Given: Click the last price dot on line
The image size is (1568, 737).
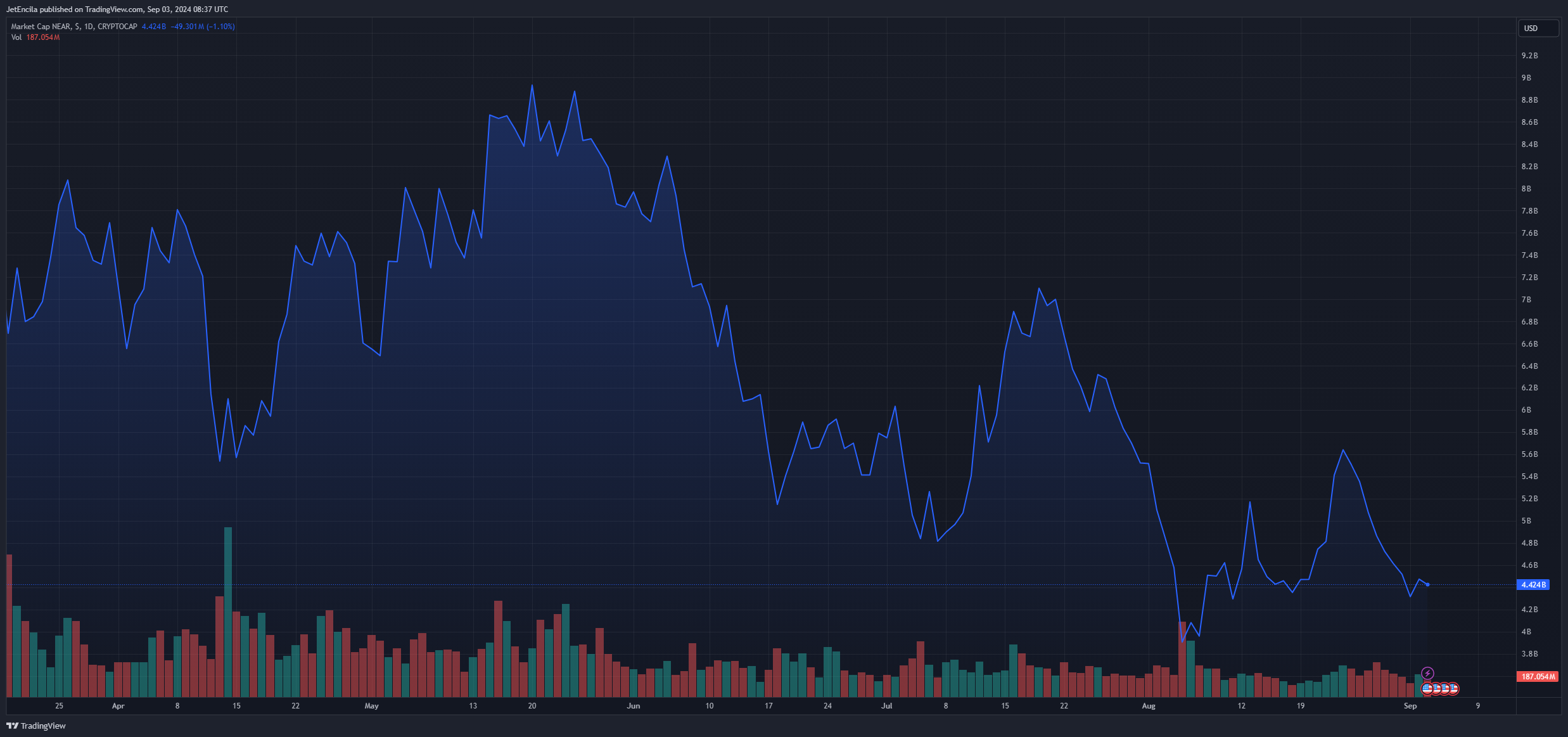Looking at the screenshot, I should [1427, 584].
